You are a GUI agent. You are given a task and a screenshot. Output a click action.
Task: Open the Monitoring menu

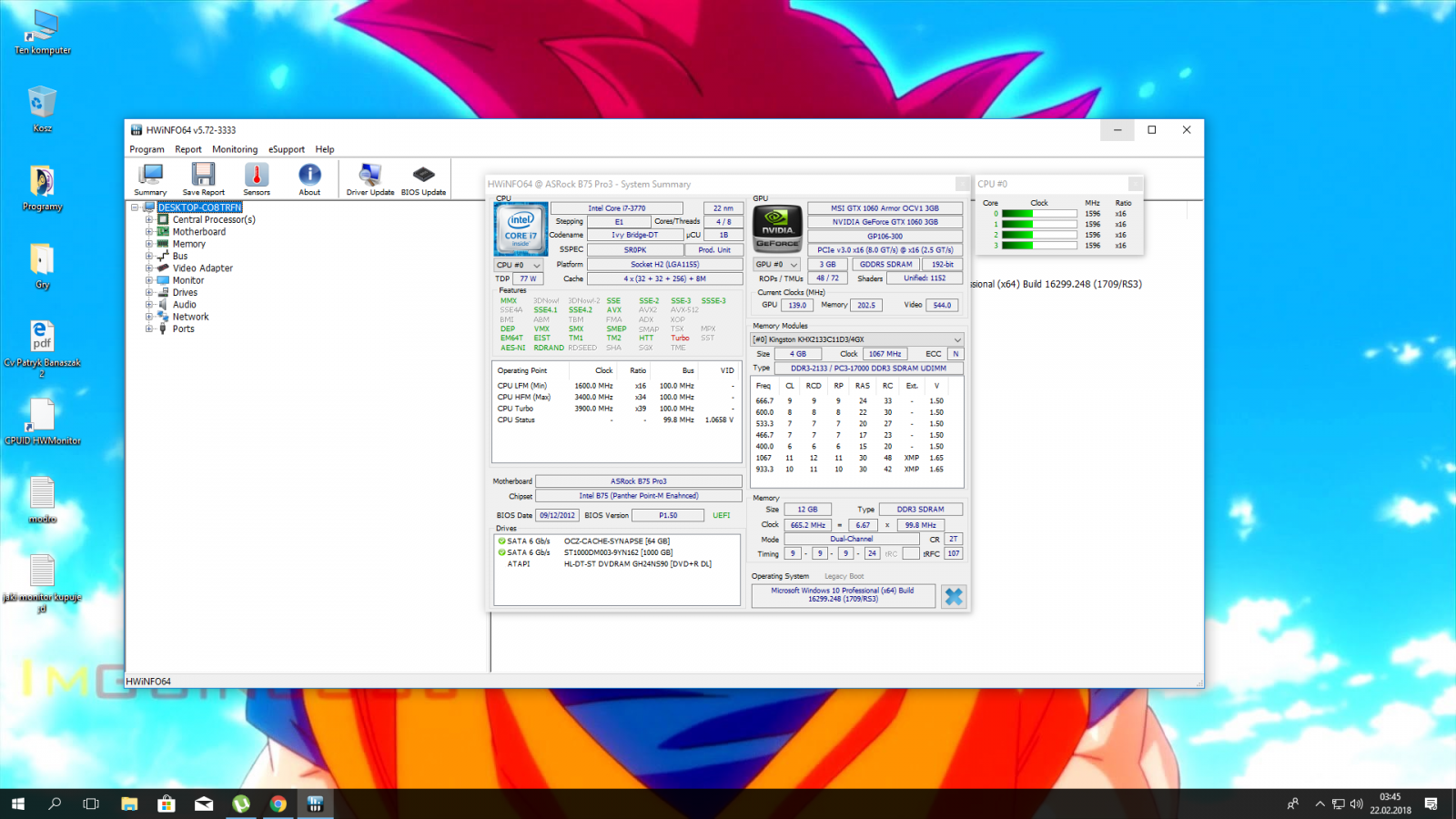coord(235,149)
